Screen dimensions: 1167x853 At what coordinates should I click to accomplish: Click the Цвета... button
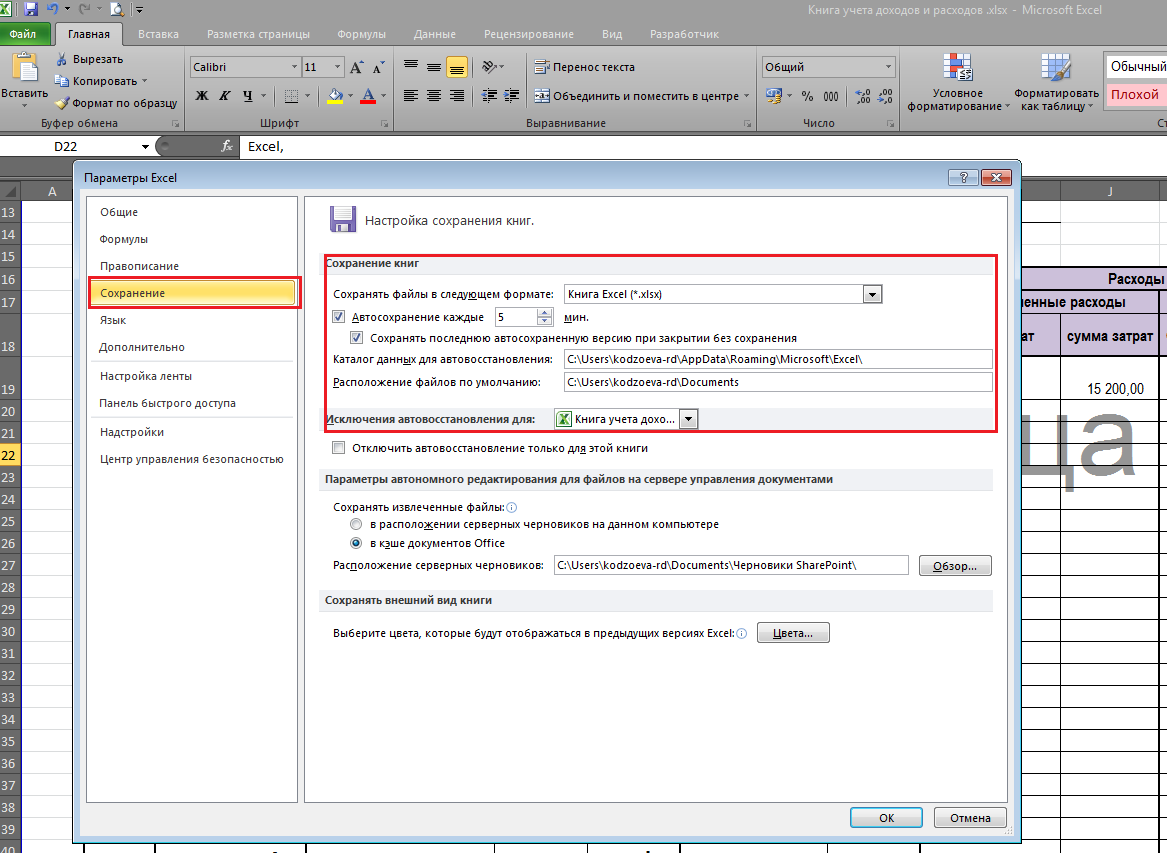tap(793, 633)
